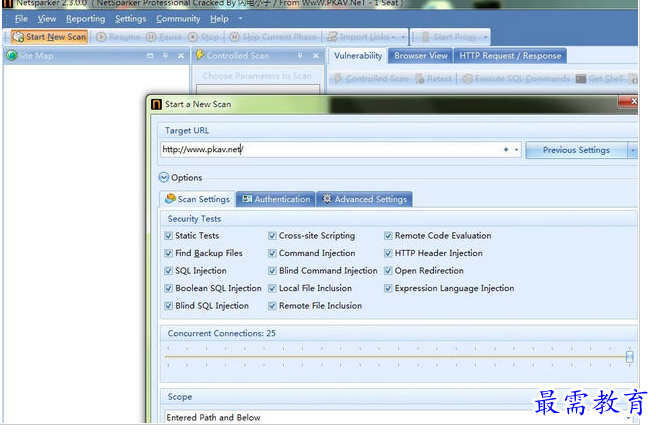Expand the menu bar overflow arrow

(x=240, y=19)
